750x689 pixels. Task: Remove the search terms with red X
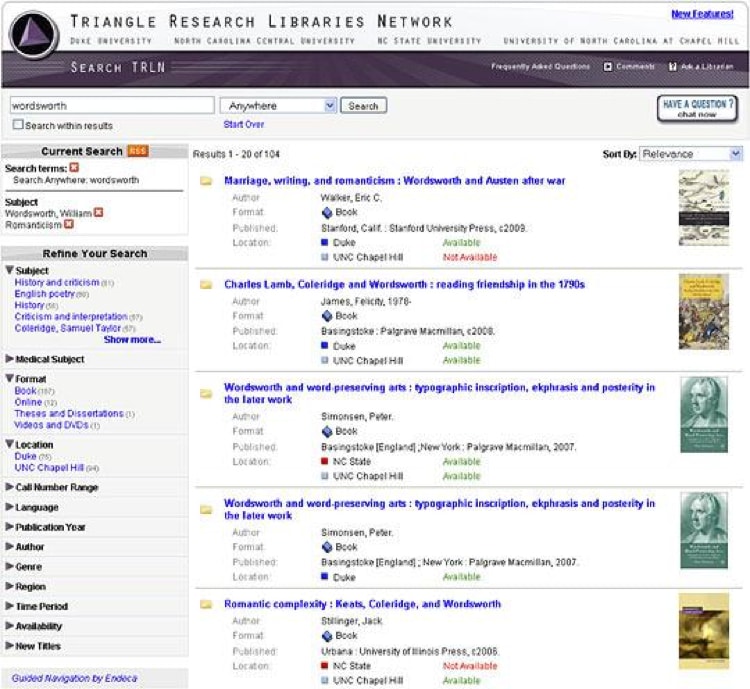pyautogui.click(x=74, y=167)
